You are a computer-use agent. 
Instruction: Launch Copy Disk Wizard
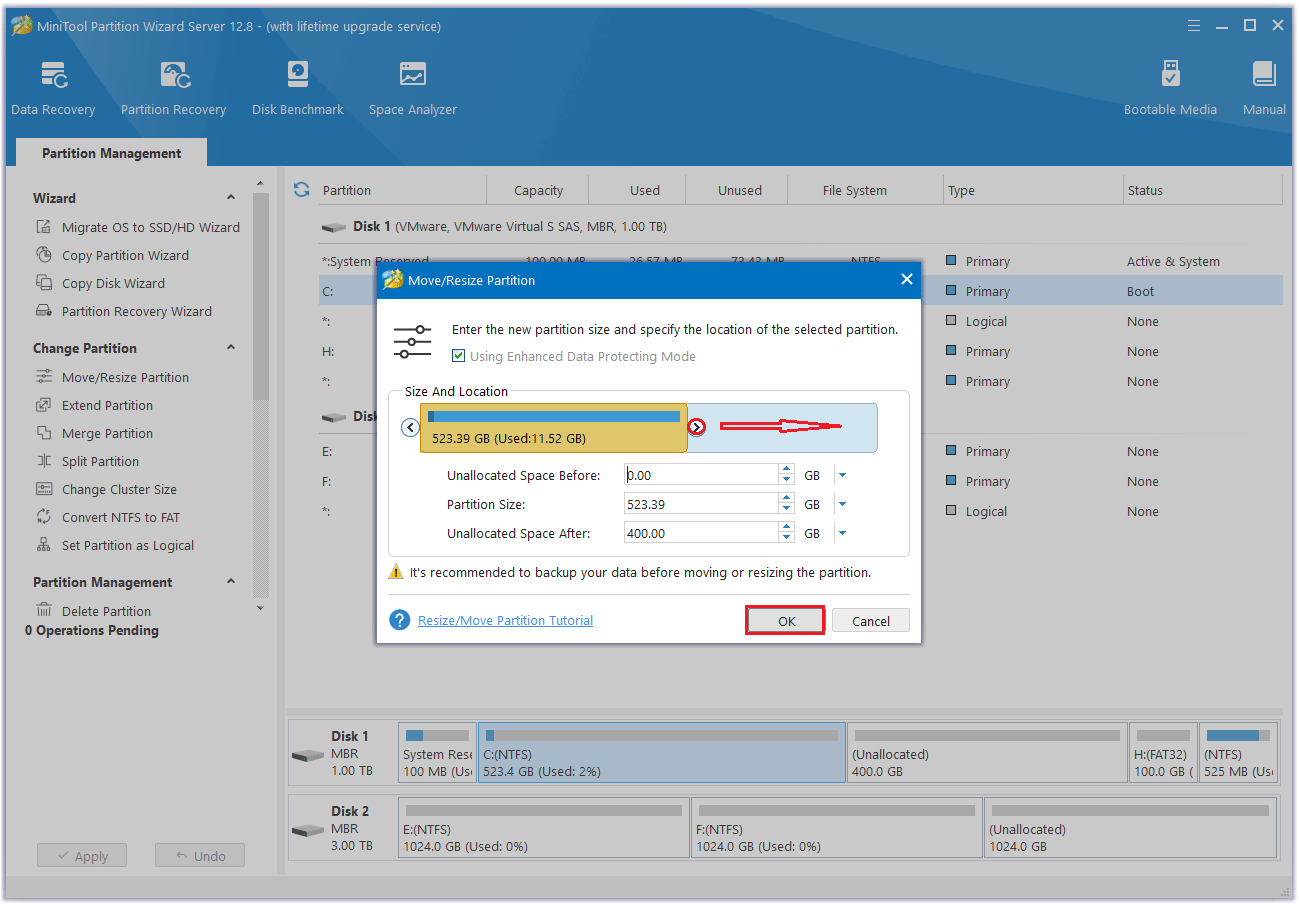click(100, 283)
